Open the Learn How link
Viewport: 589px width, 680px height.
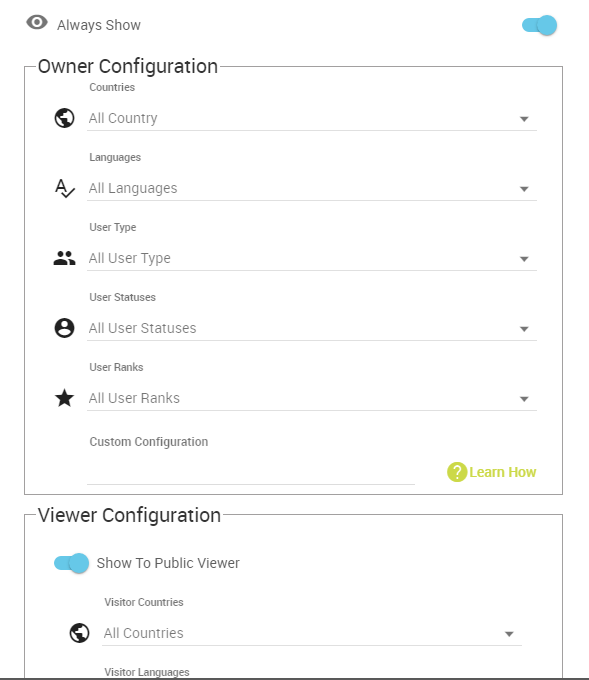[x=502, y=472]
